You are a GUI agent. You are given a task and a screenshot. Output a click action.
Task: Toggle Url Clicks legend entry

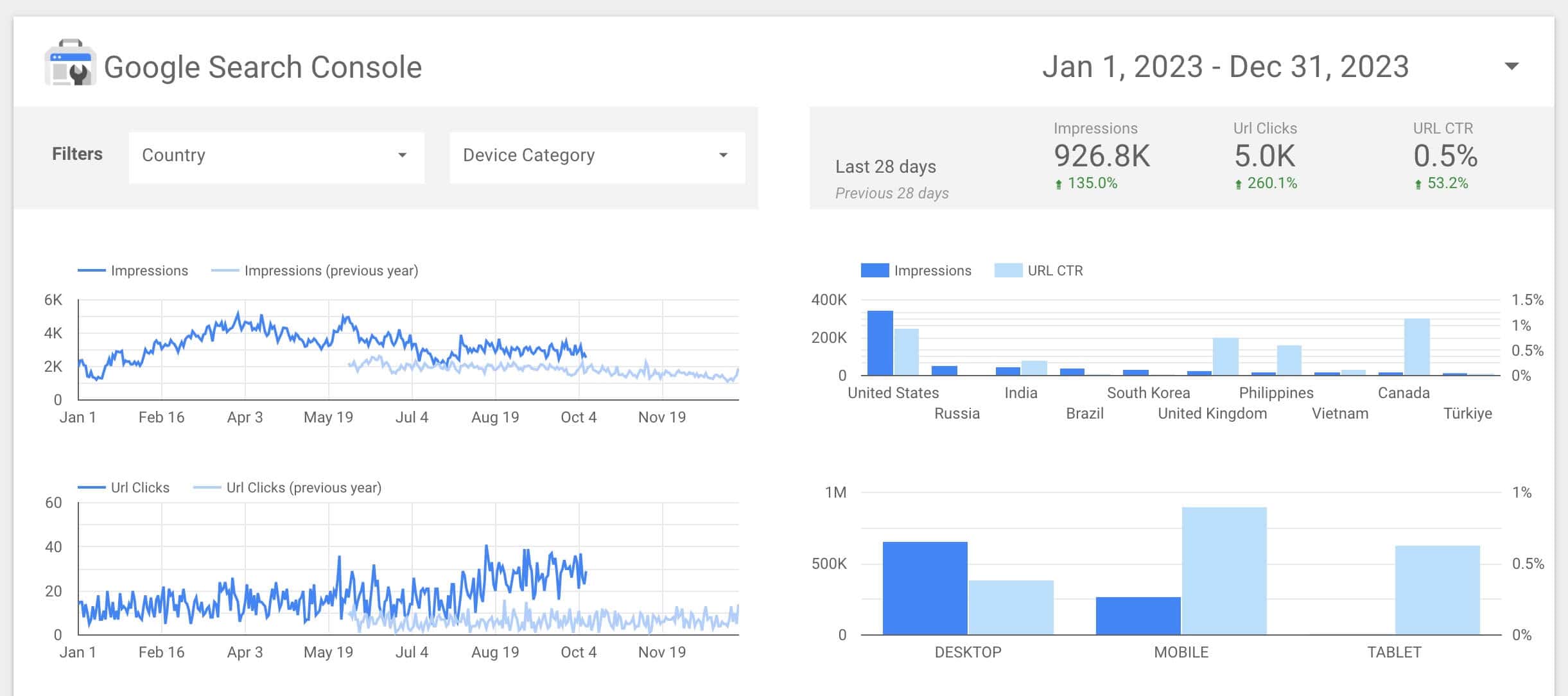pos(124,488)
